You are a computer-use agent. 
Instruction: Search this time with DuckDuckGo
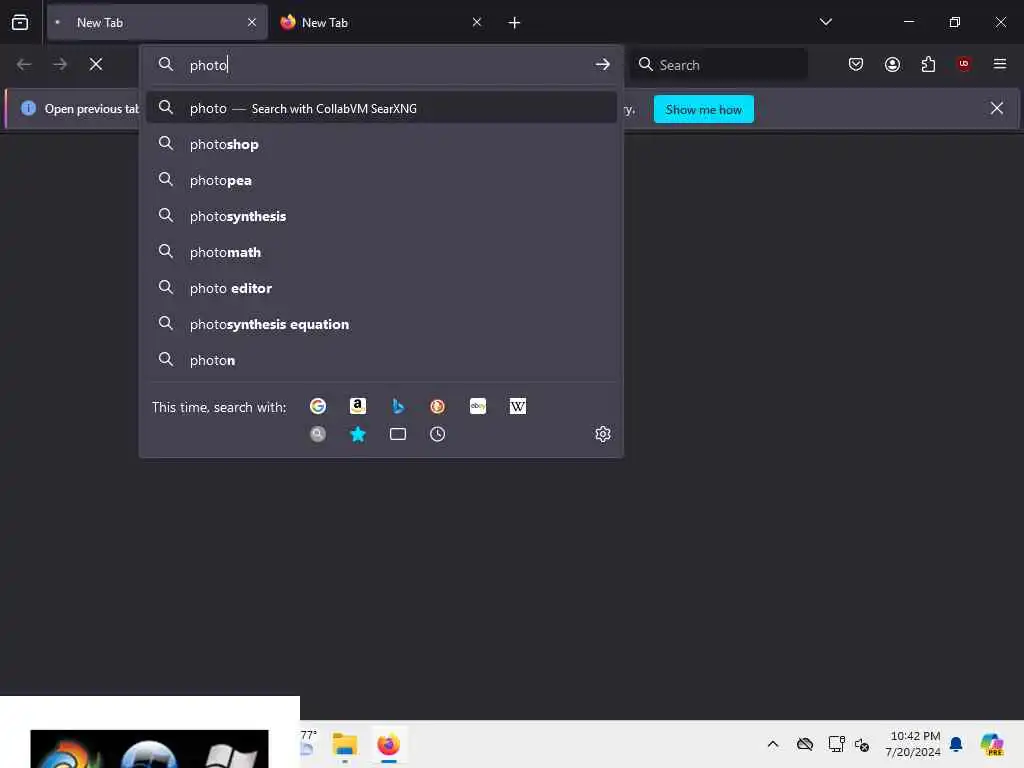click(438, 406)
